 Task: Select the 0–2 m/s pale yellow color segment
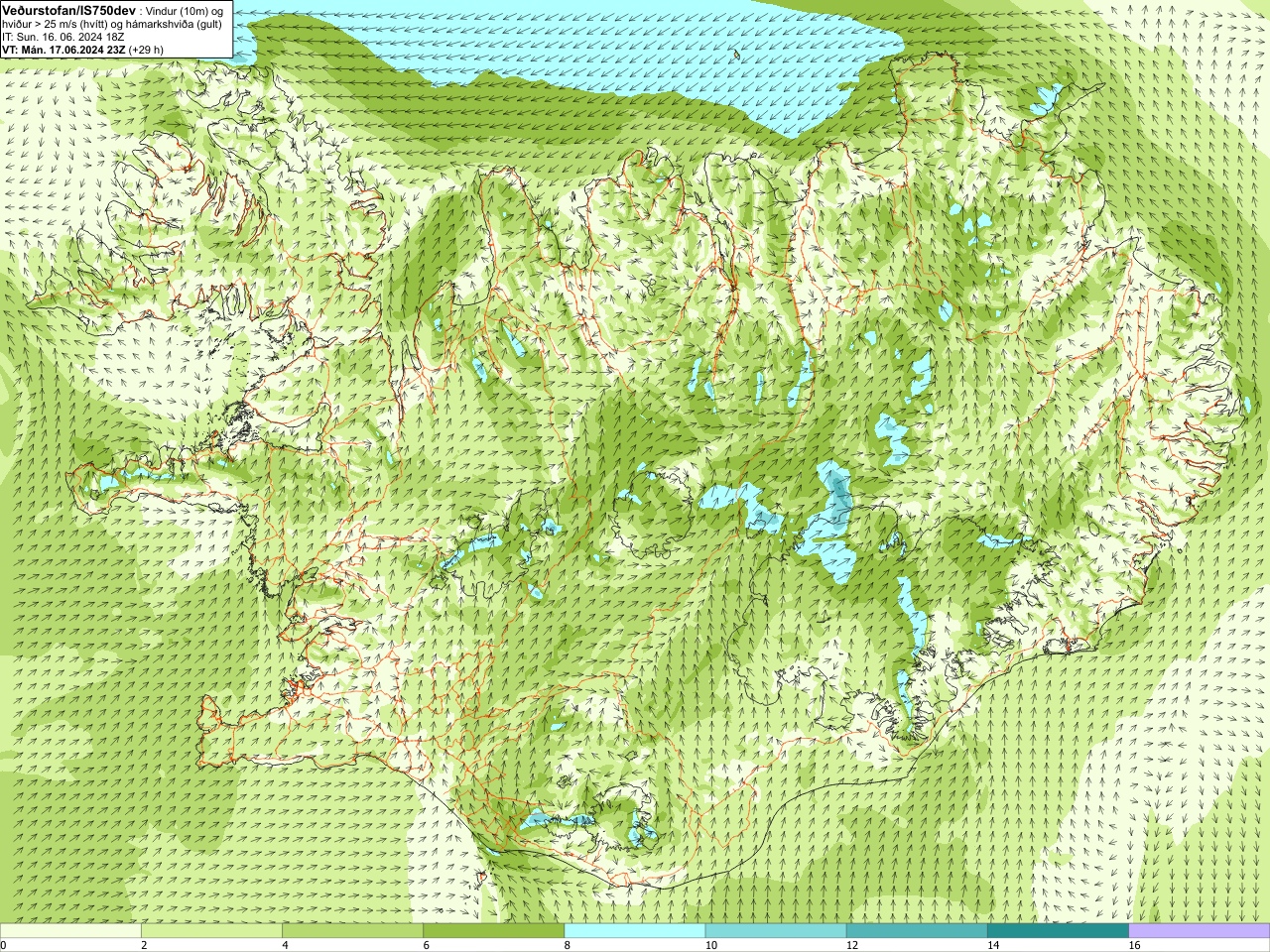(x=70, y=931)
